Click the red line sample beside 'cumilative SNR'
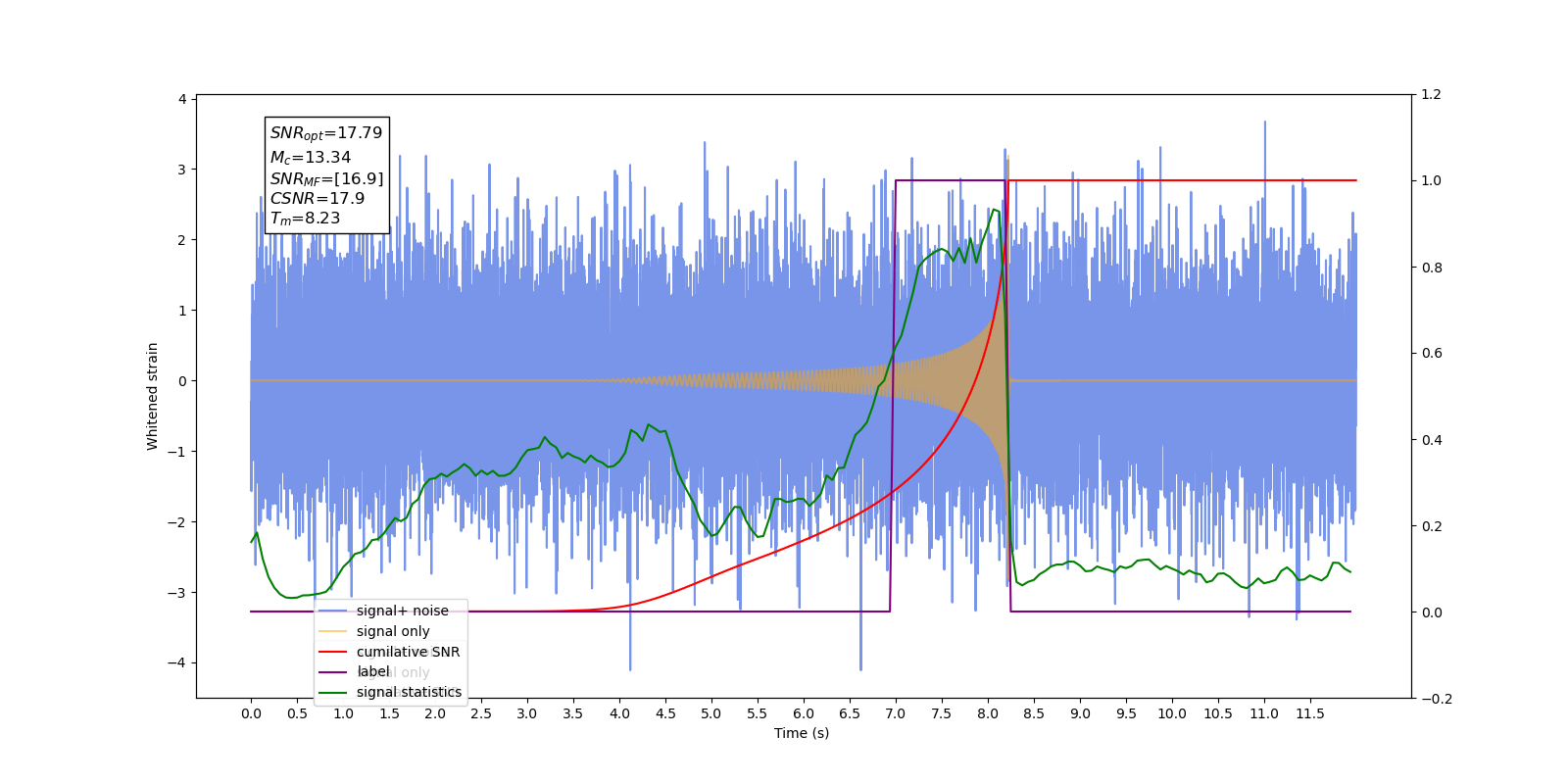The height and width of the screenshot is (784, 1568). (x=333, y=652)
